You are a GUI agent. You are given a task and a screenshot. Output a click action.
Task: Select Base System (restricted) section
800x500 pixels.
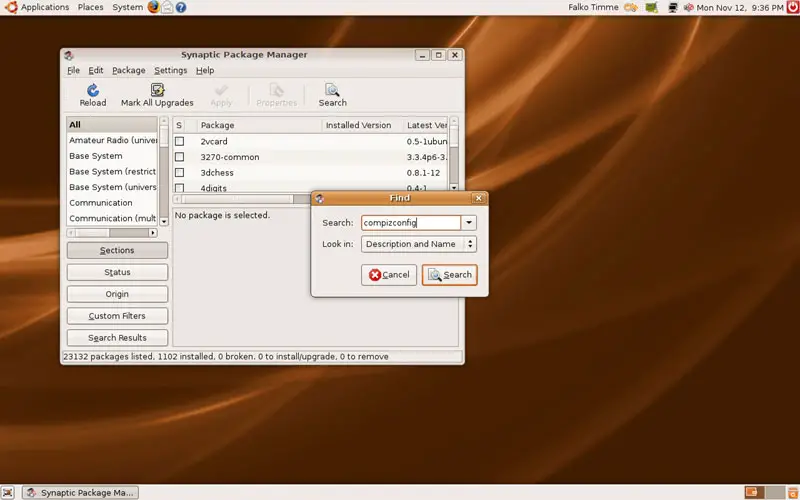[x=112, y=171]
